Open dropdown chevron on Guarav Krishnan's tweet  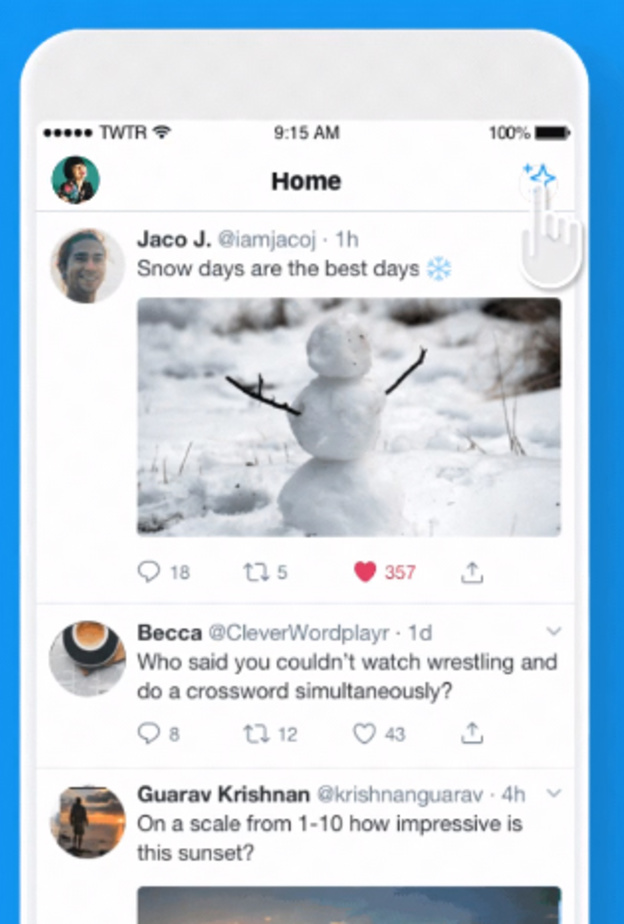(x=553, y=793)
